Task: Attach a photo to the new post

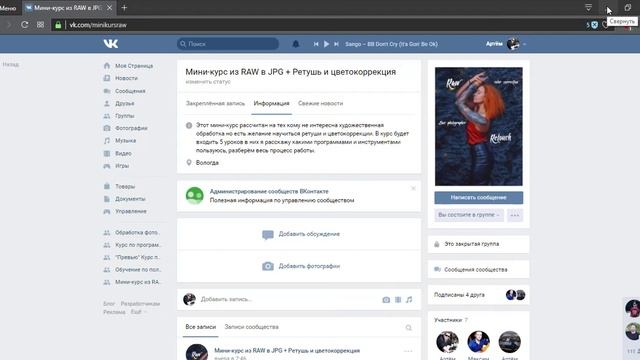Action: (x=386, y=300)
